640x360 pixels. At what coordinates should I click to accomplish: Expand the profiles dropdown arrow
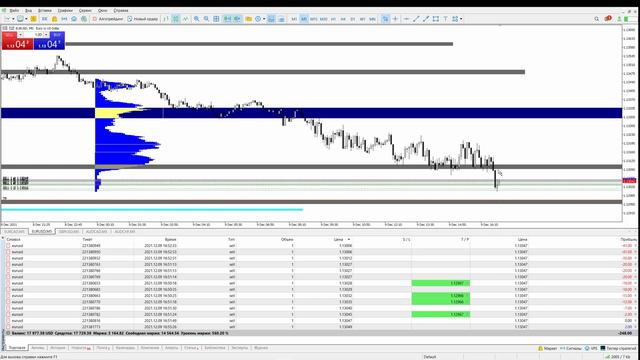coord(26,19)
